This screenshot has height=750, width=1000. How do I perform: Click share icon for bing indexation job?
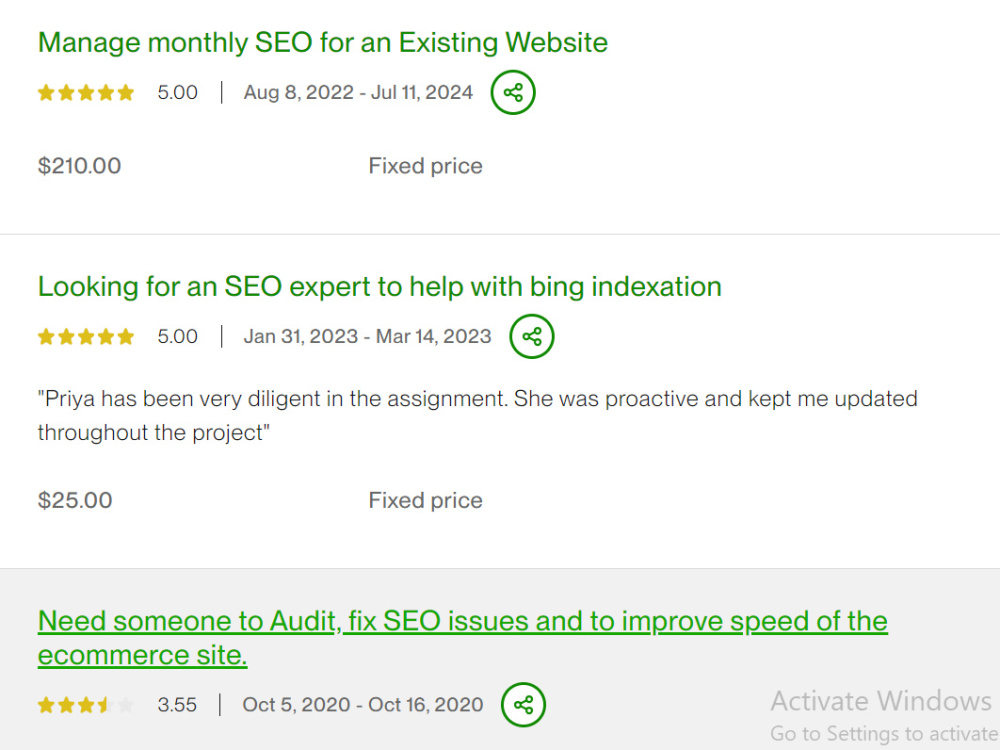click(531, 336)
